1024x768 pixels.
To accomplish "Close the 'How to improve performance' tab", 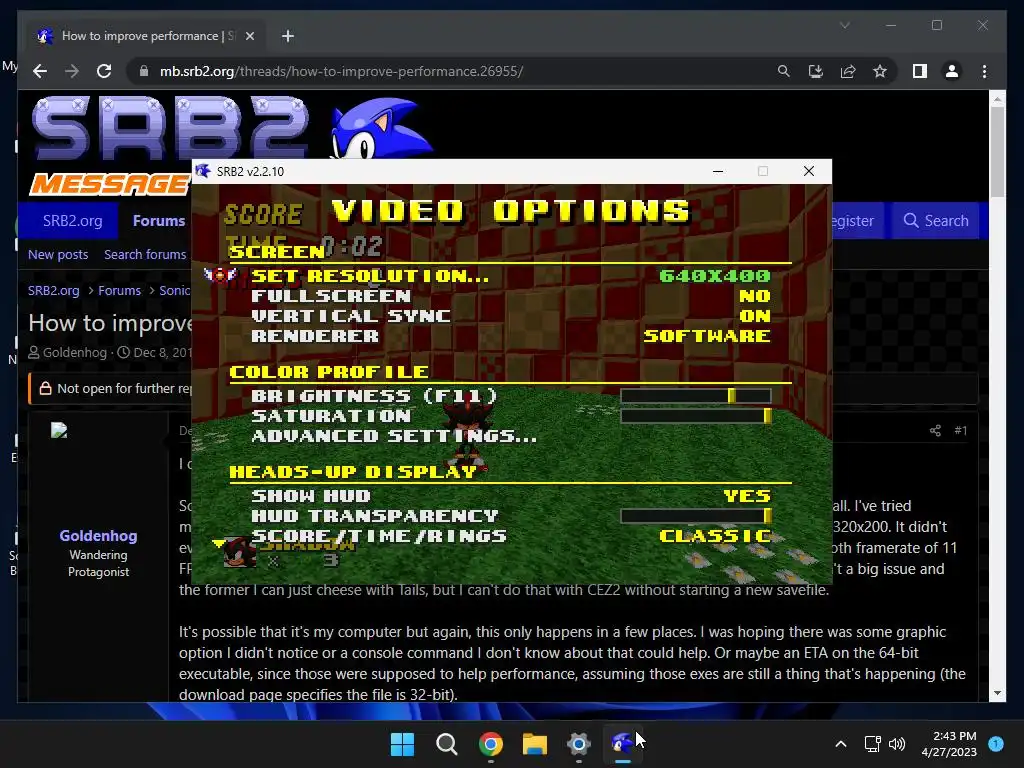I will coord(249,36).
